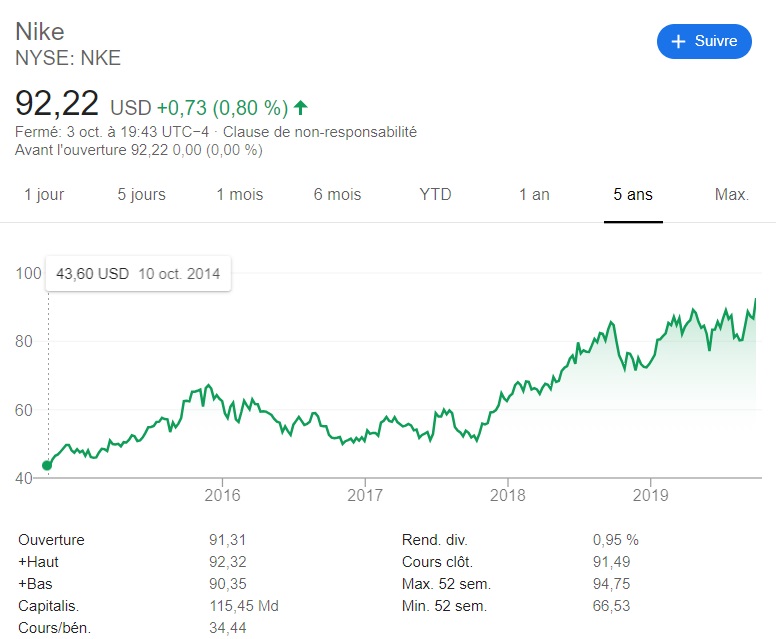
Task: Click the Capitalis. value 115,45 Md
Action: tap(243, 606)
